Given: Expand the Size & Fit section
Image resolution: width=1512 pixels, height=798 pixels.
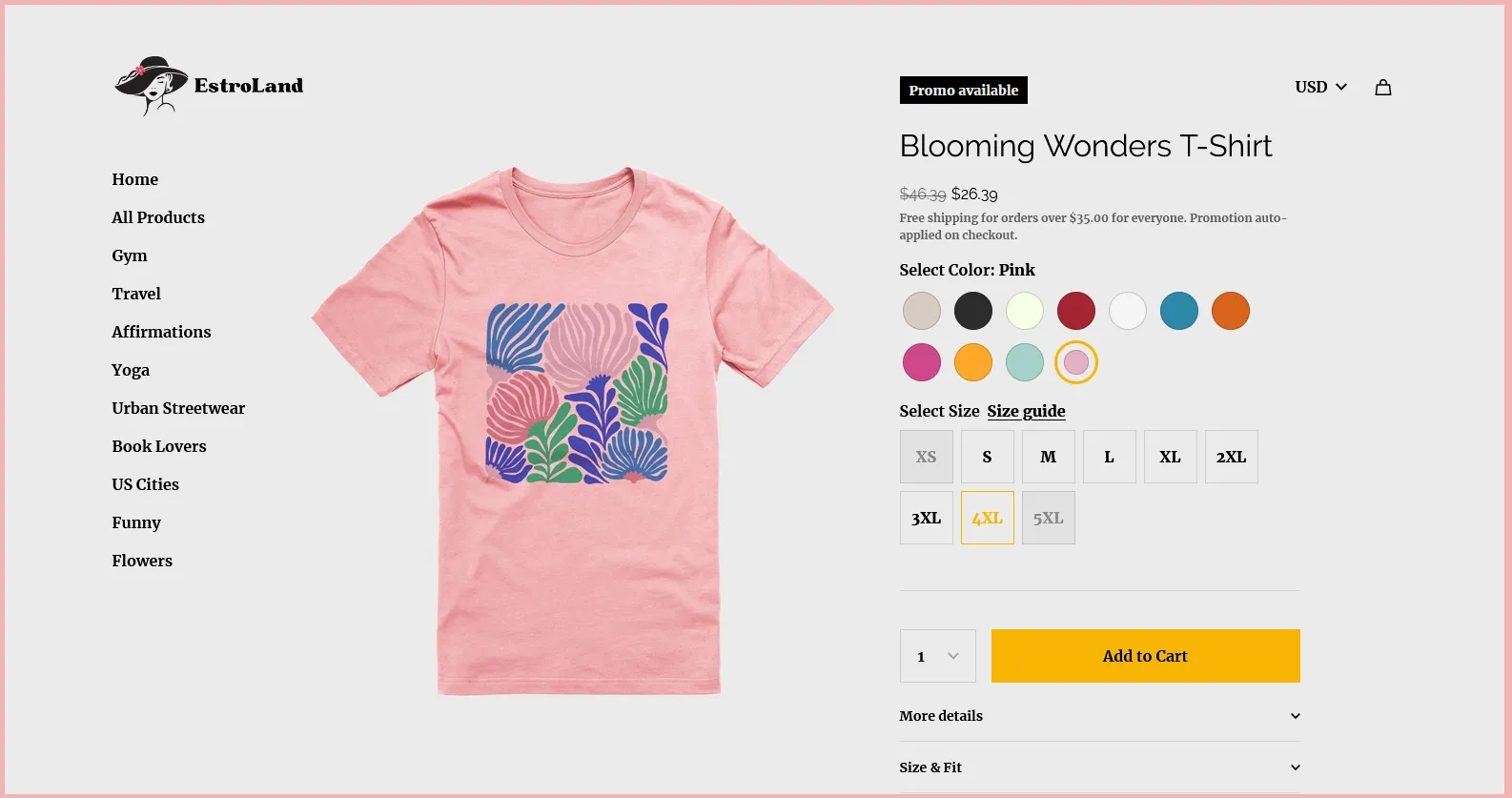Looking at the screenshot, I should [1099, 767].
